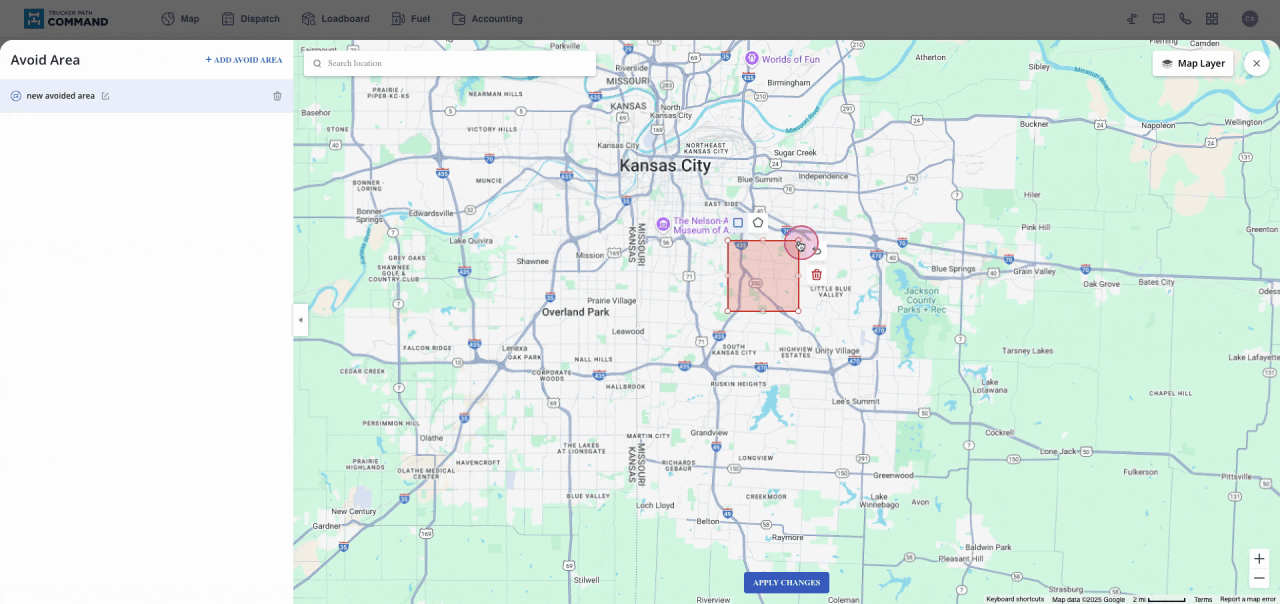The image size is (1280, 604).
Task: Go to the Dispatch tab
Action: pyautogui.click(x=250, y=19)
